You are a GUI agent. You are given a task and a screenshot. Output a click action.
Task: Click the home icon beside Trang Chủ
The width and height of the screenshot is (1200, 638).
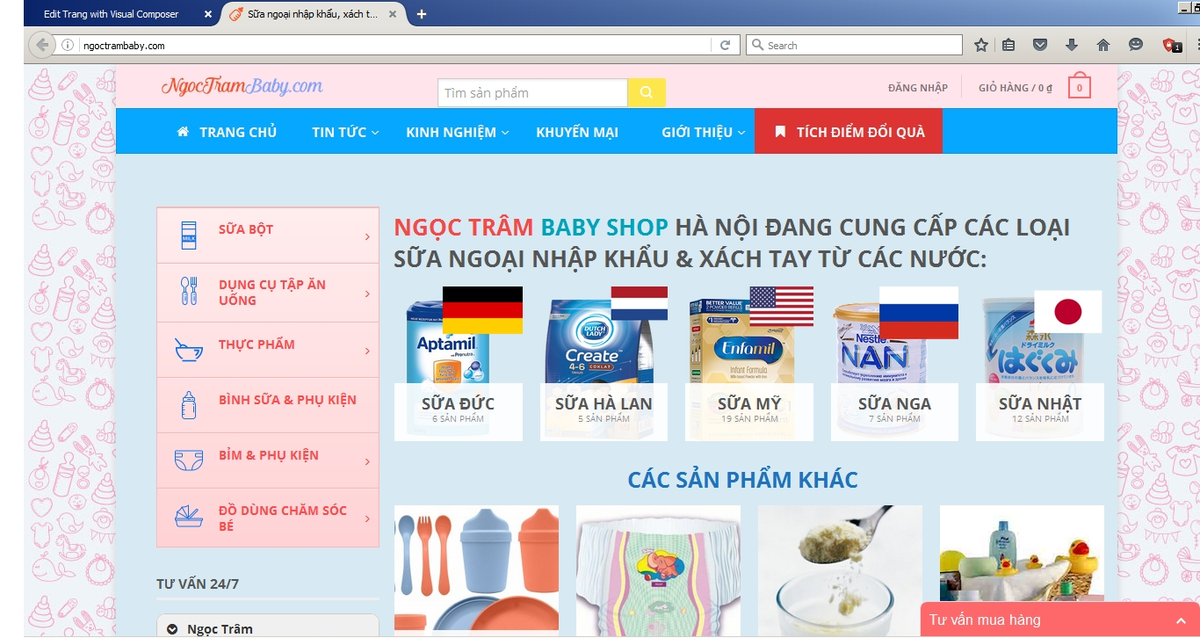point(183,132)
